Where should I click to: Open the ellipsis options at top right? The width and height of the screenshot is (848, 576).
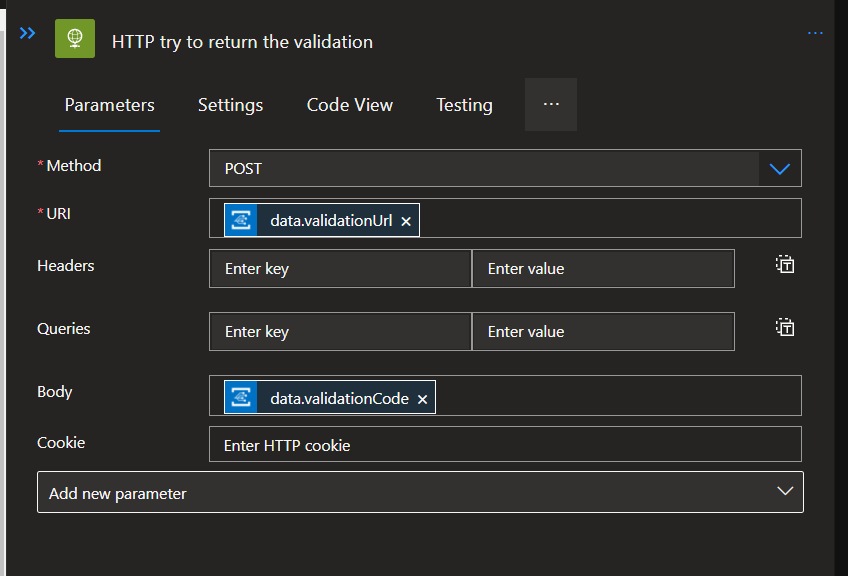[815, 32]
